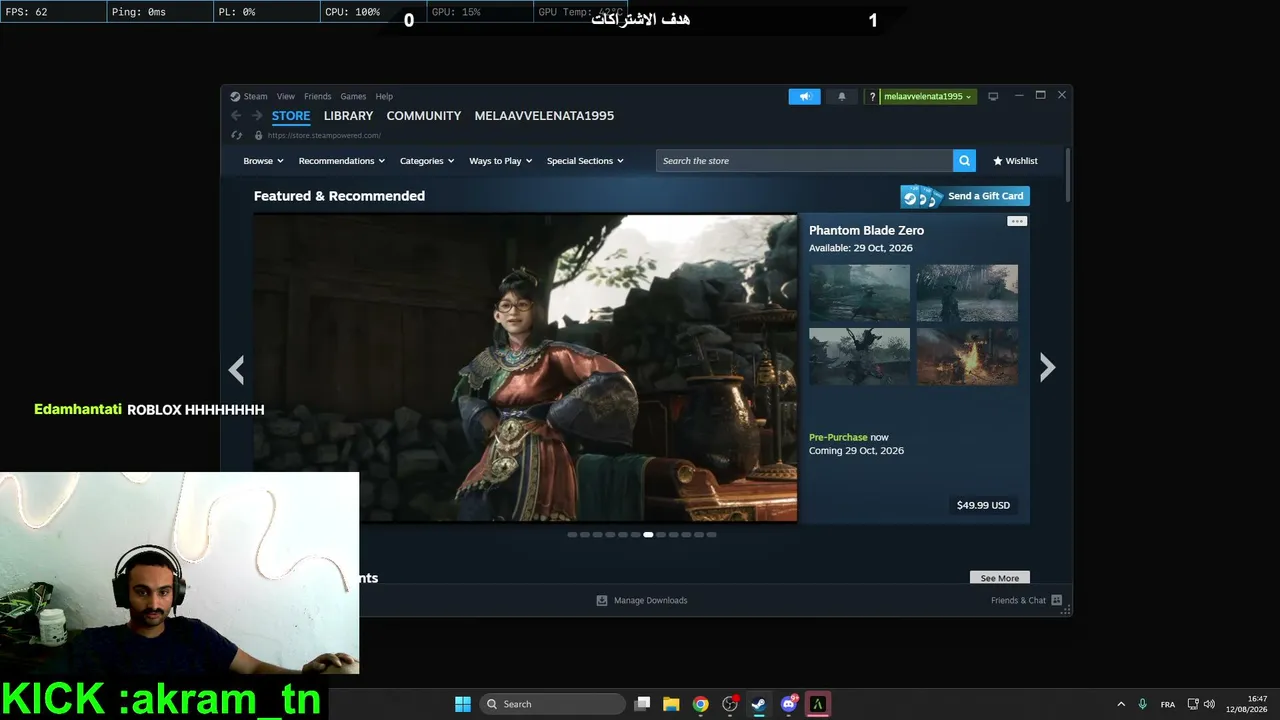1280x720 pixels.
Task: Open the Windows Start menu
Action: (463, 704)
